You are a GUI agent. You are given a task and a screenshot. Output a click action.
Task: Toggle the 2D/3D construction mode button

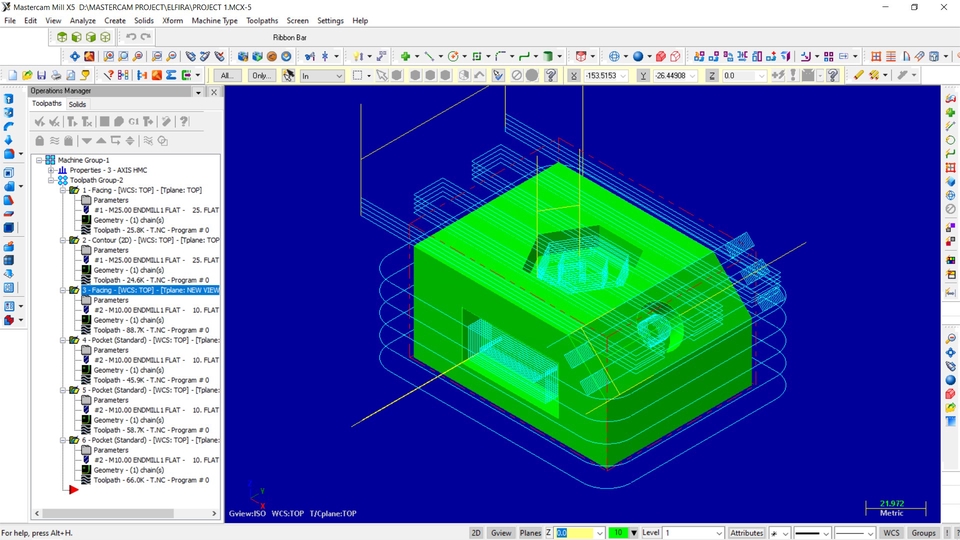click(x=476, y=533)
